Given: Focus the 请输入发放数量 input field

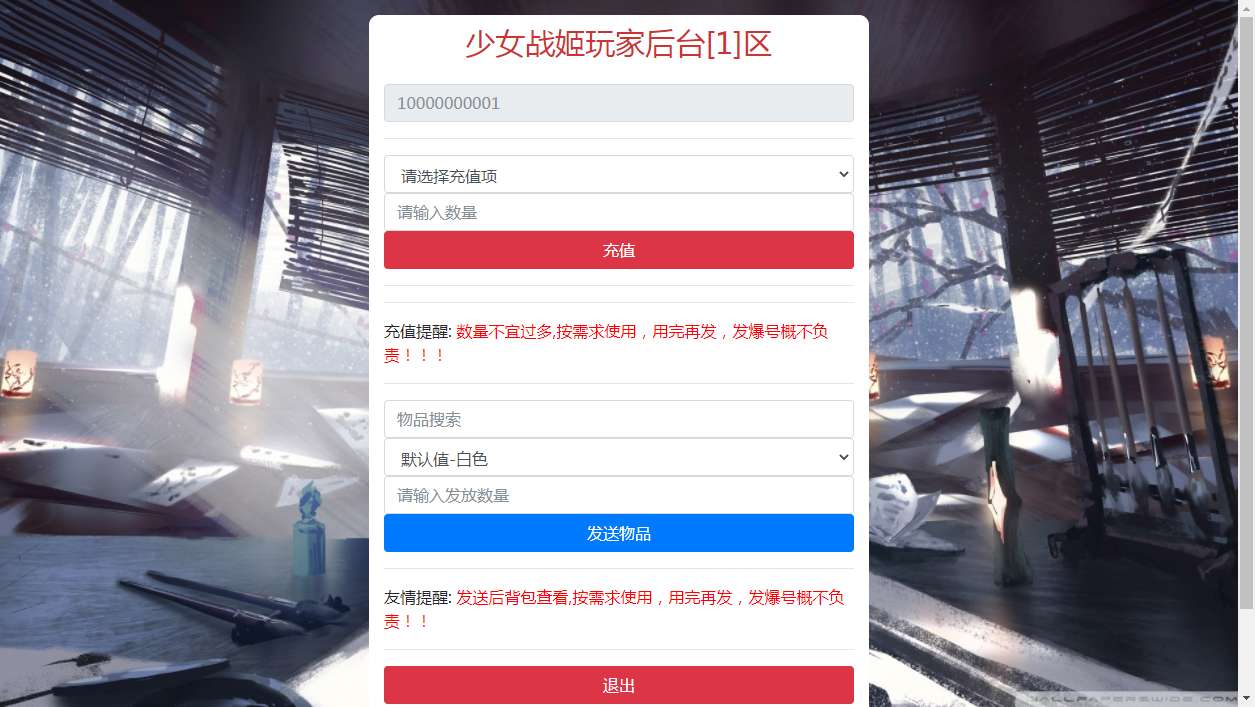Looking at the screenshot, I should (618, 495).
